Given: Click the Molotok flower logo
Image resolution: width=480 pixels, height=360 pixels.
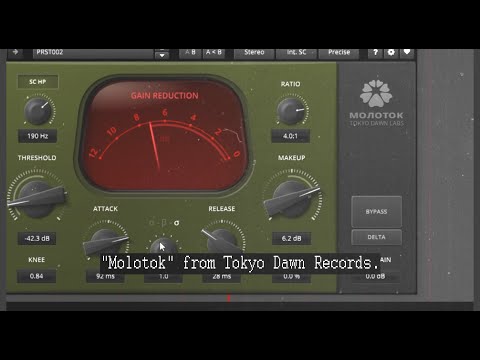Looking at the screenshot, I should pyautogui.click(x=376, y=94).
